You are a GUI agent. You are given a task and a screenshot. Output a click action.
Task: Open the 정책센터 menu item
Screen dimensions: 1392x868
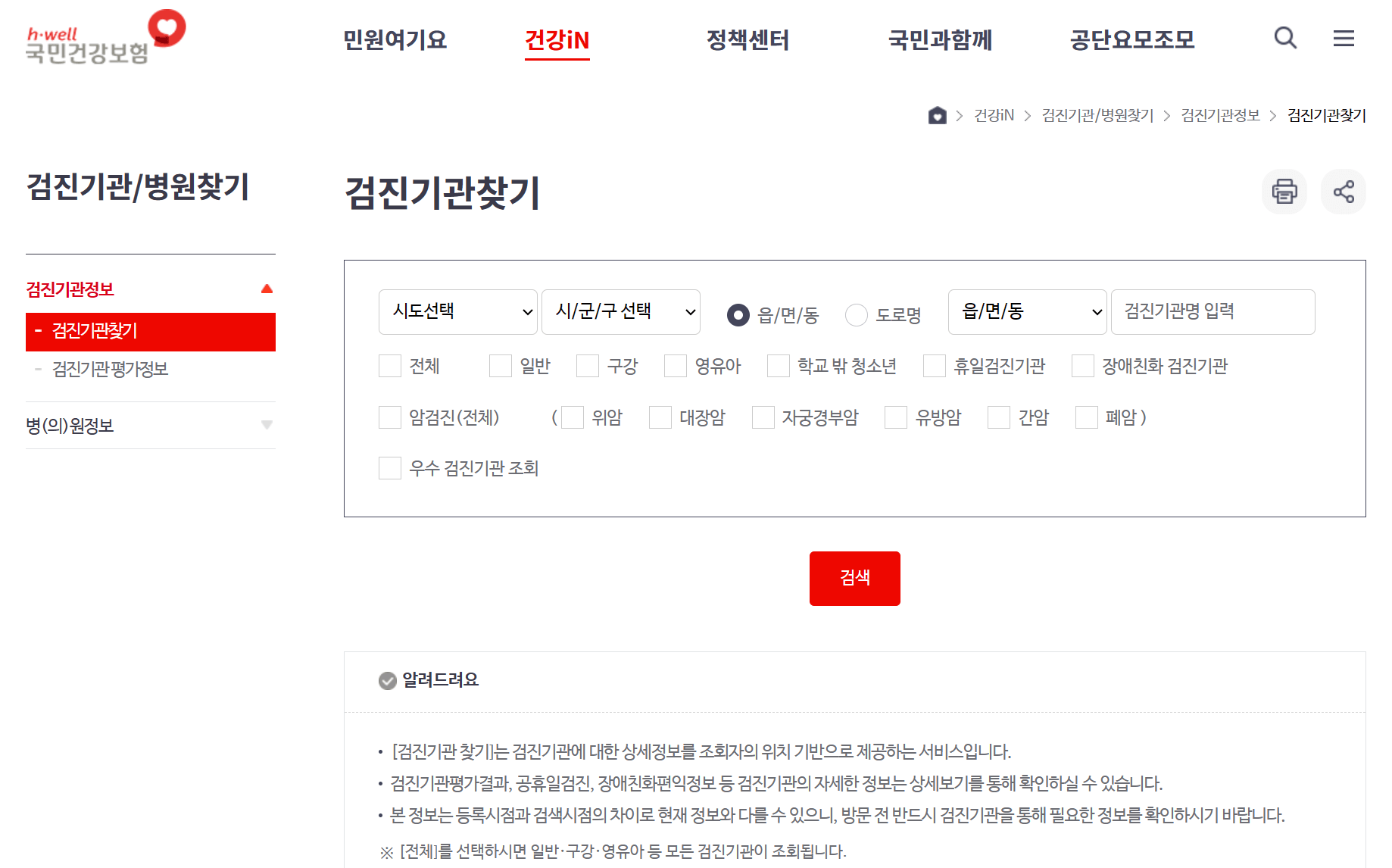click(x=747, y=41)
